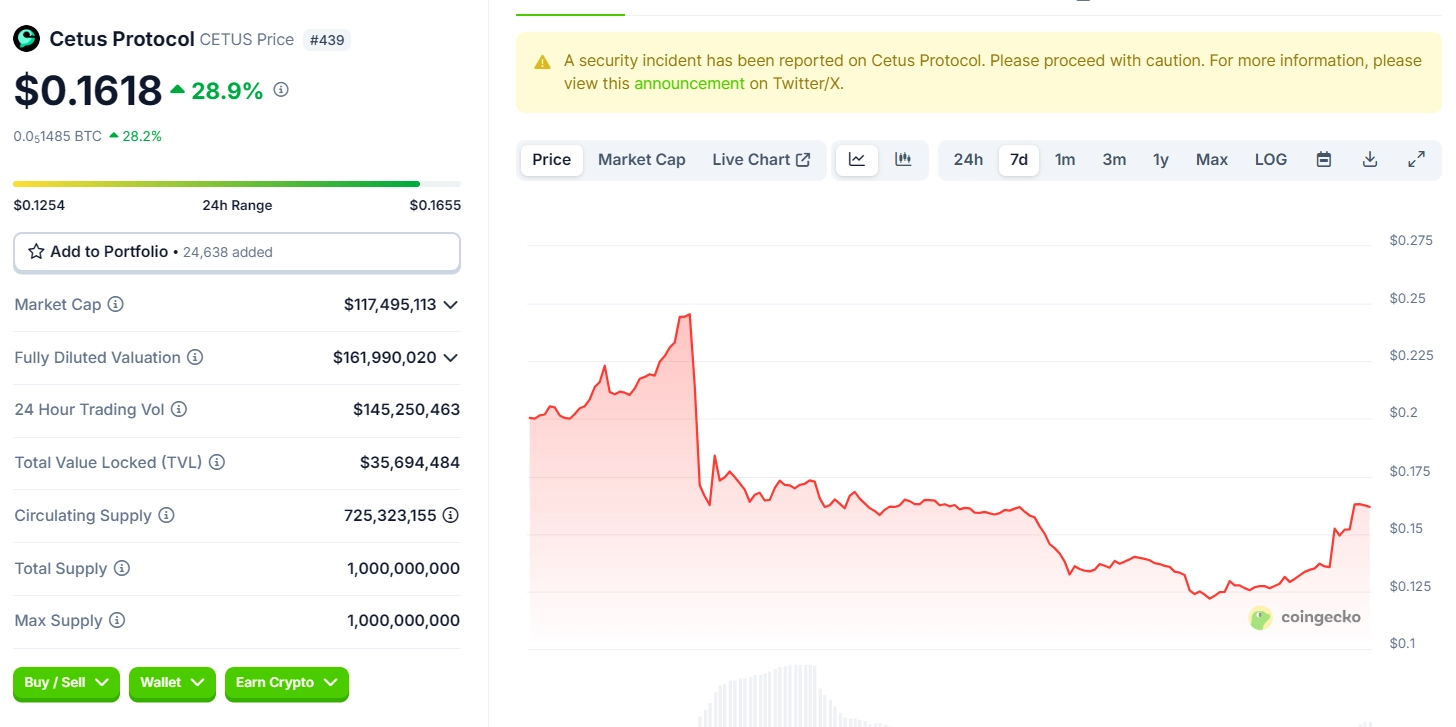This screenshot has height=727, width=1456.
Task: Click the warning triangle alert icon
Action: click(542, 62)
